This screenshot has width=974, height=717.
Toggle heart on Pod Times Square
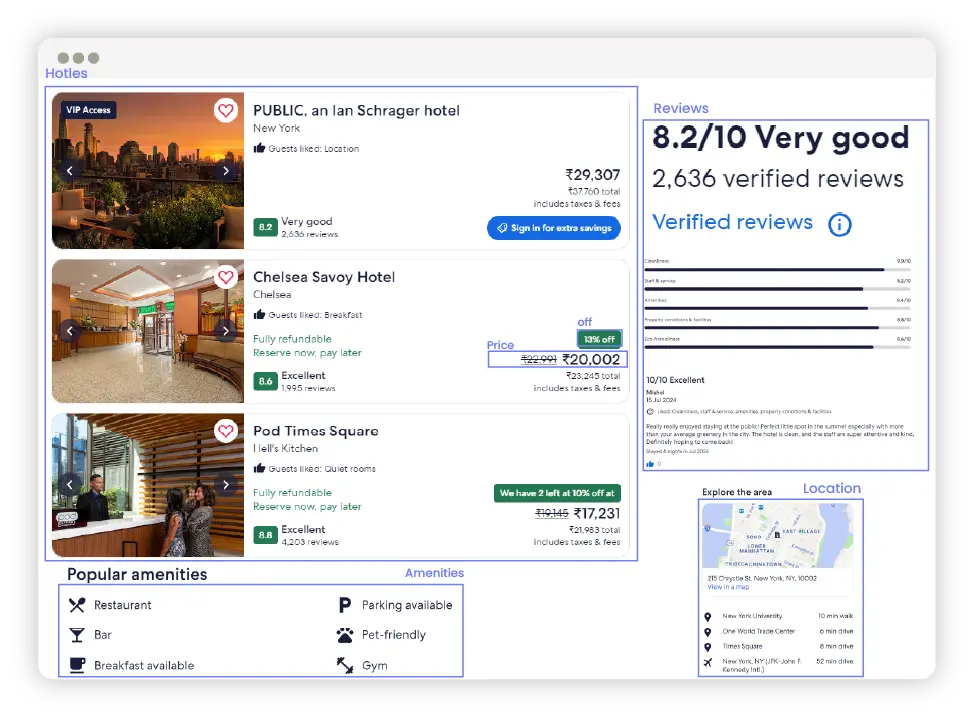pyautogui.click(x=225, y=431)
